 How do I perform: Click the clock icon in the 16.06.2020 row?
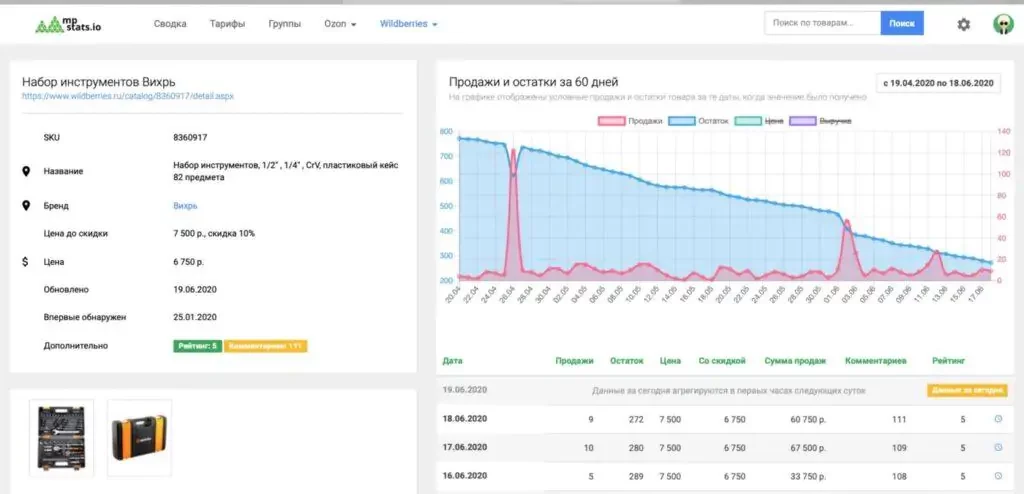coord(997,476)
